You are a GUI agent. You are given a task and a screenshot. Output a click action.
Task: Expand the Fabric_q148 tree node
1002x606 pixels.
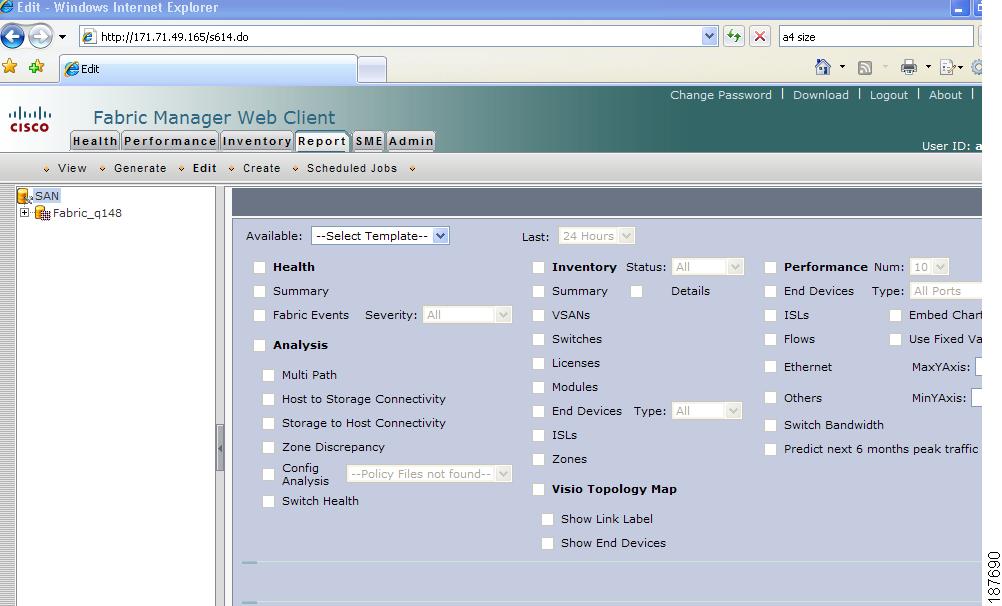pos(24,212)
